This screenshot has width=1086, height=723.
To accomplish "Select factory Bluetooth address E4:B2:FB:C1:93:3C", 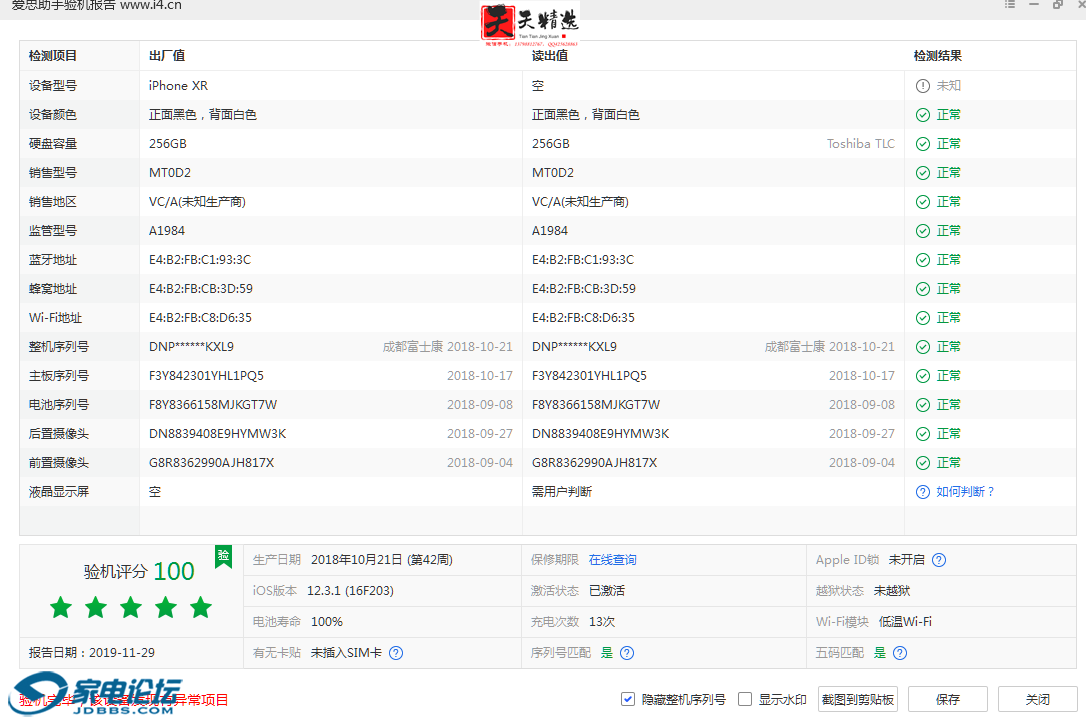I will pyautogui.click(x=199, y=260).
